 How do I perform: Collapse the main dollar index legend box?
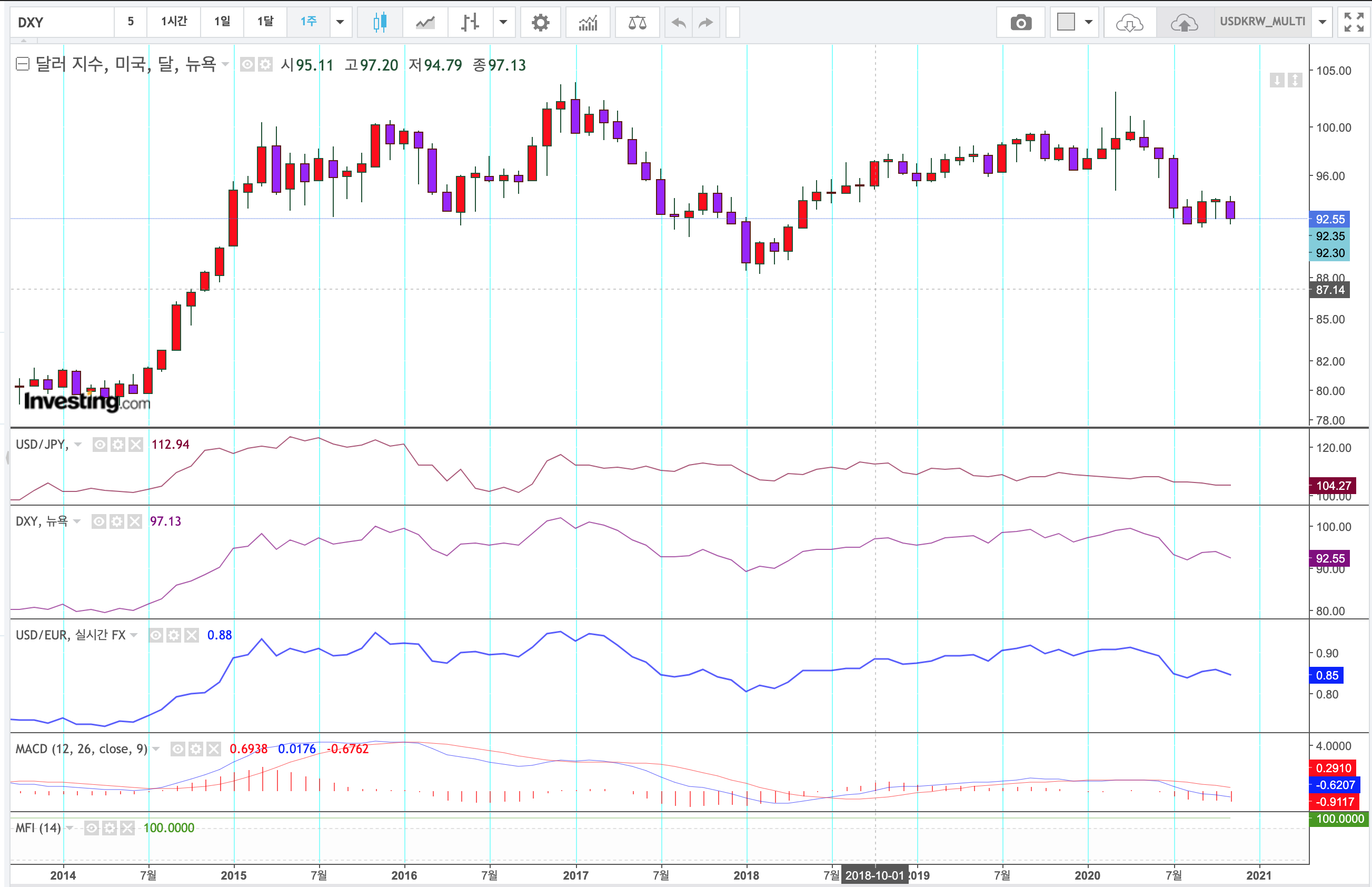[x=23, y=64]
